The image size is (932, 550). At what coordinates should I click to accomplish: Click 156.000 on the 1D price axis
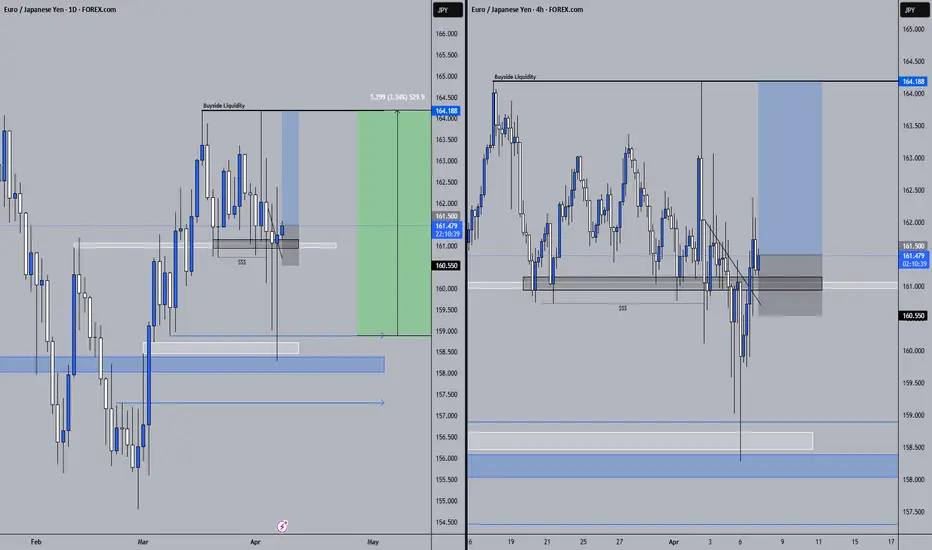tap(446, 458)
